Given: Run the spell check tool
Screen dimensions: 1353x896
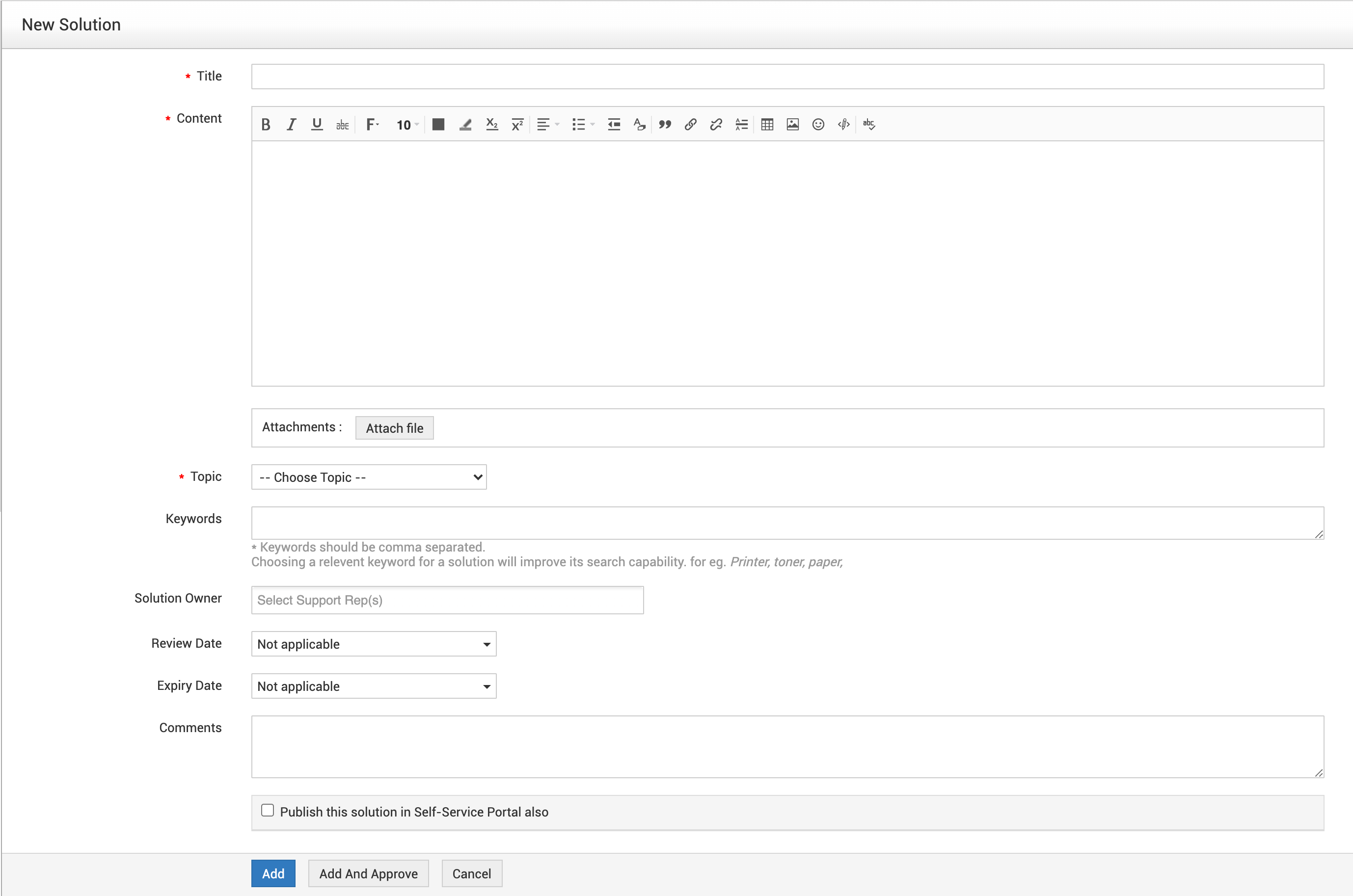Looking at the screenshot, I should pyautogui.click(x=869, y=125).
